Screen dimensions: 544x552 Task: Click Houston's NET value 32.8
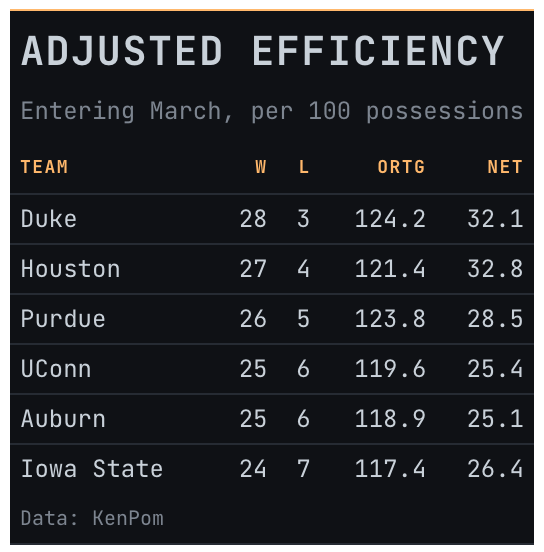(495, 269)
